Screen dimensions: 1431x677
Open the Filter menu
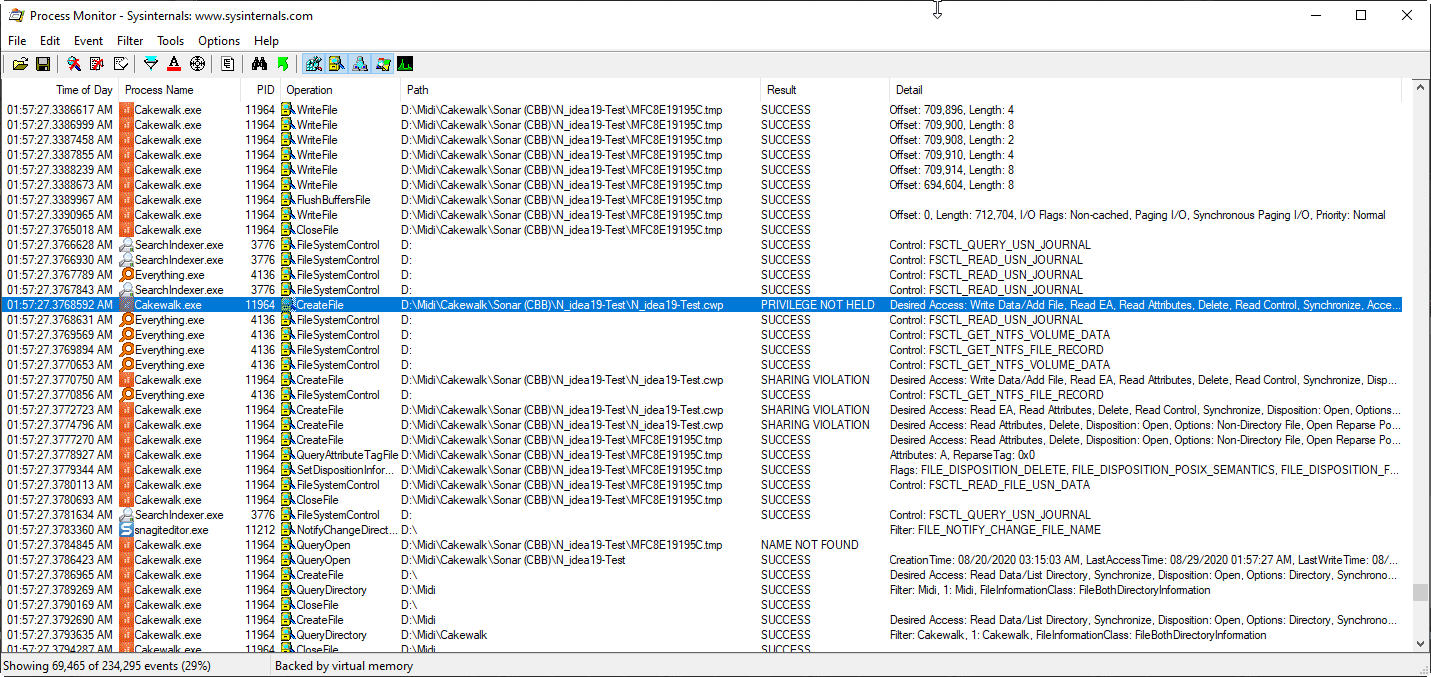(130, 41)
